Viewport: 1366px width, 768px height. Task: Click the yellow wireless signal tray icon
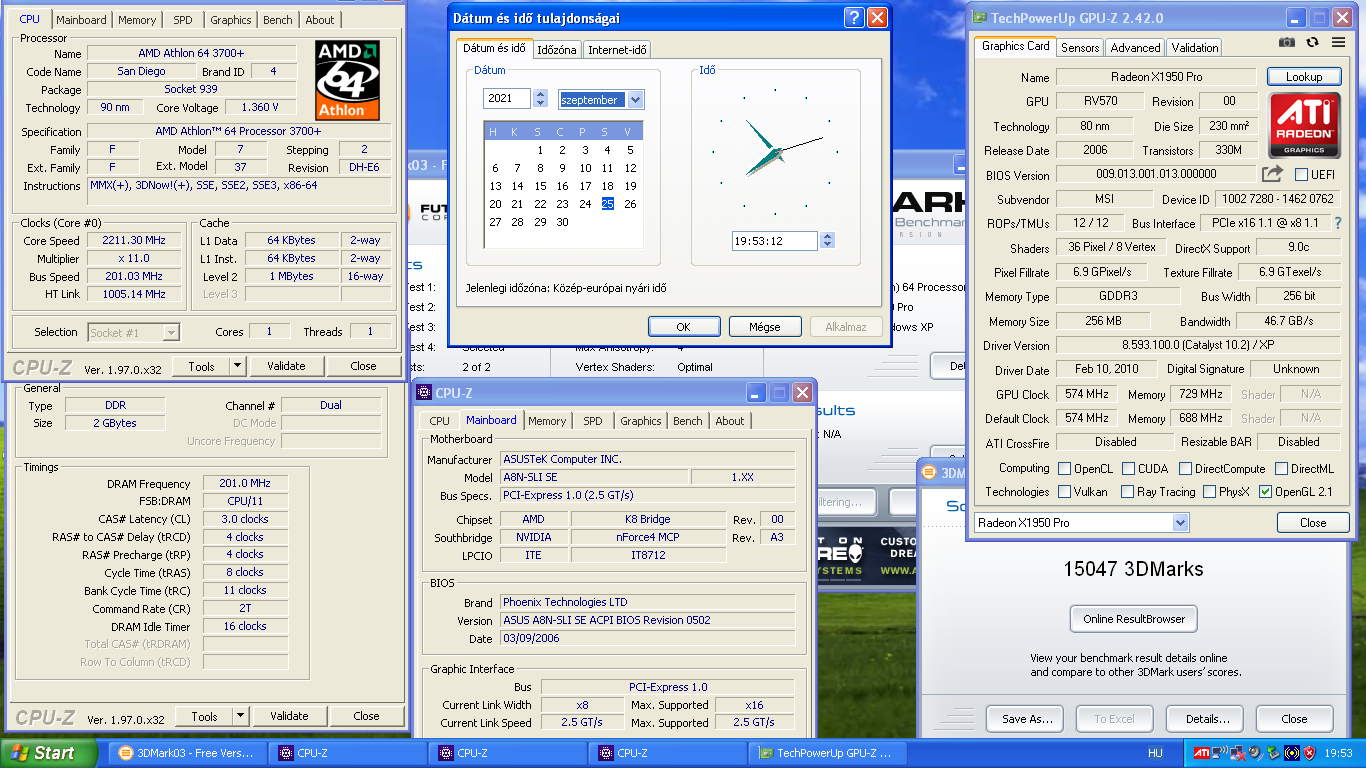(x=1292, y=753)
